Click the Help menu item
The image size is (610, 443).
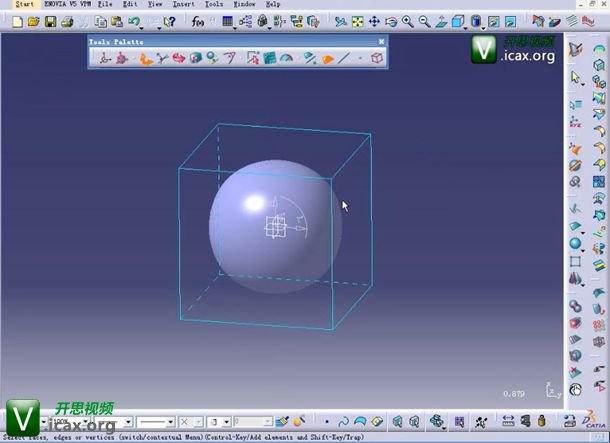[273, 5]
